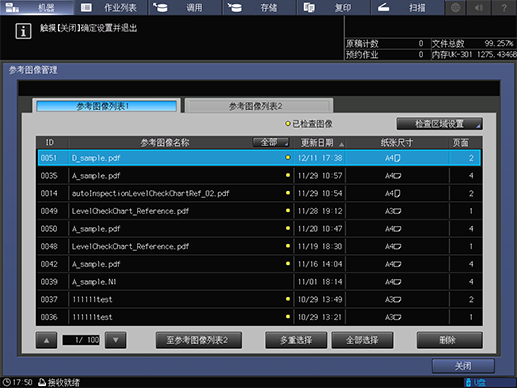The image size is (517, 388).
Task: Click the 纸张尺寸 column header
Action: click(397, 143)
